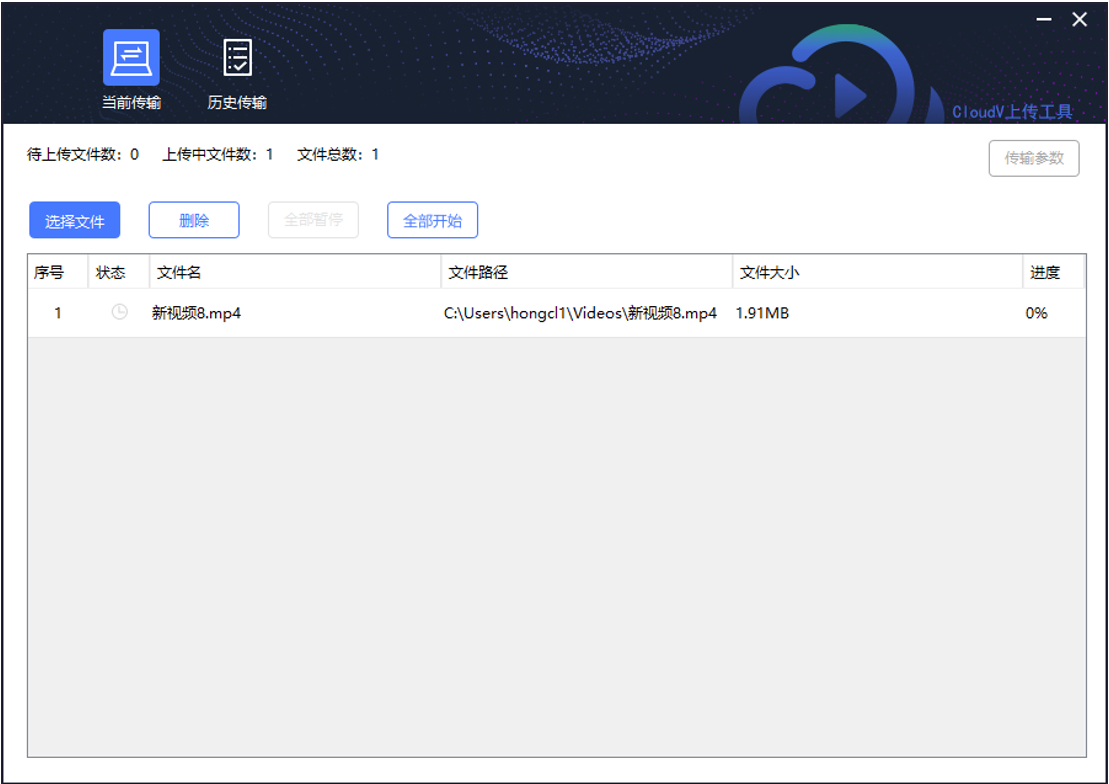This screenshot has height=784, width=1109.
Task: Select the file name 新视频8.mp4
Action: pyautogui.click(x=197, y=313)
